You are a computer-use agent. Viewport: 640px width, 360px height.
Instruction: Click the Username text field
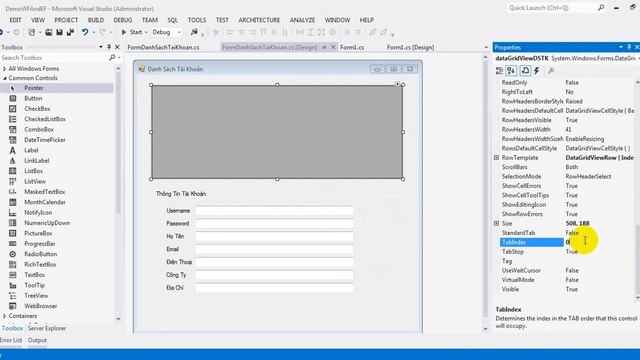point(274,211)
